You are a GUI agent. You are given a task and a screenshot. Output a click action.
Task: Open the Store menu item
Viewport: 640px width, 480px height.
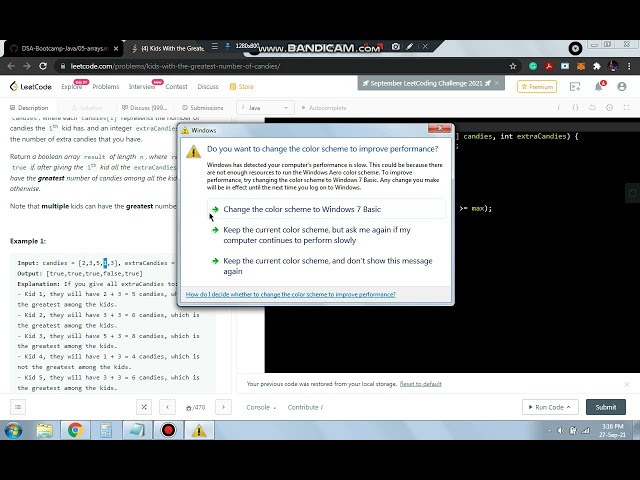coord(242,87)
